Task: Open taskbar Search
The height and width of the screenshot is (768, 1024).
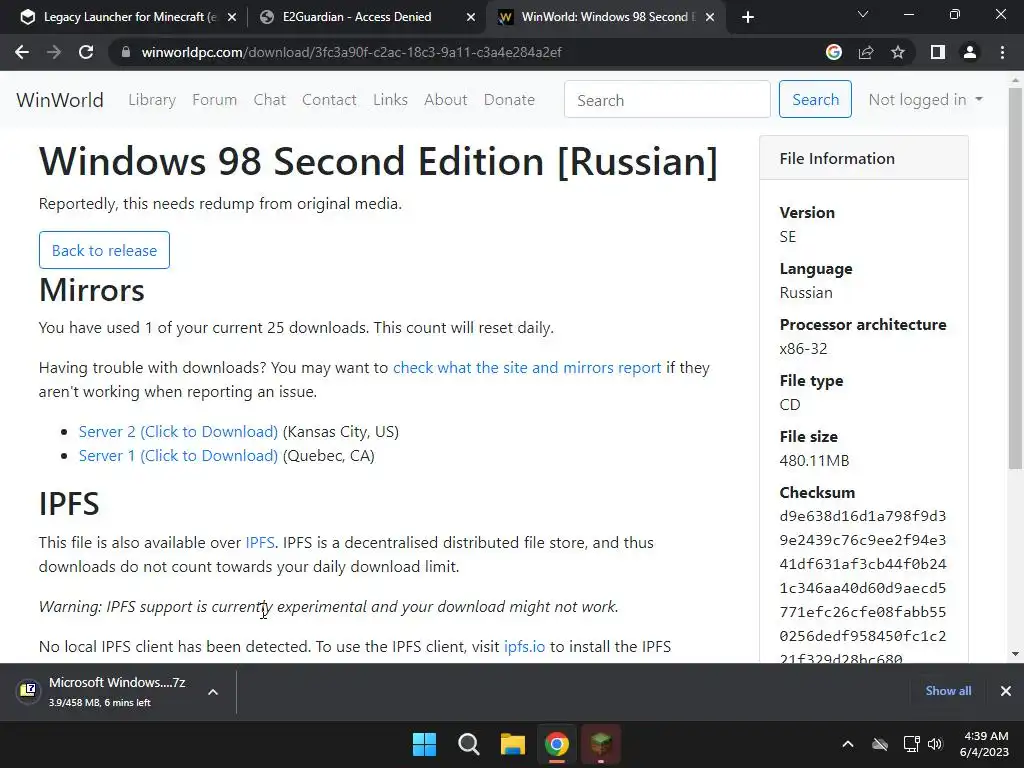Action: pyautogui.click(x=469, y=744)
